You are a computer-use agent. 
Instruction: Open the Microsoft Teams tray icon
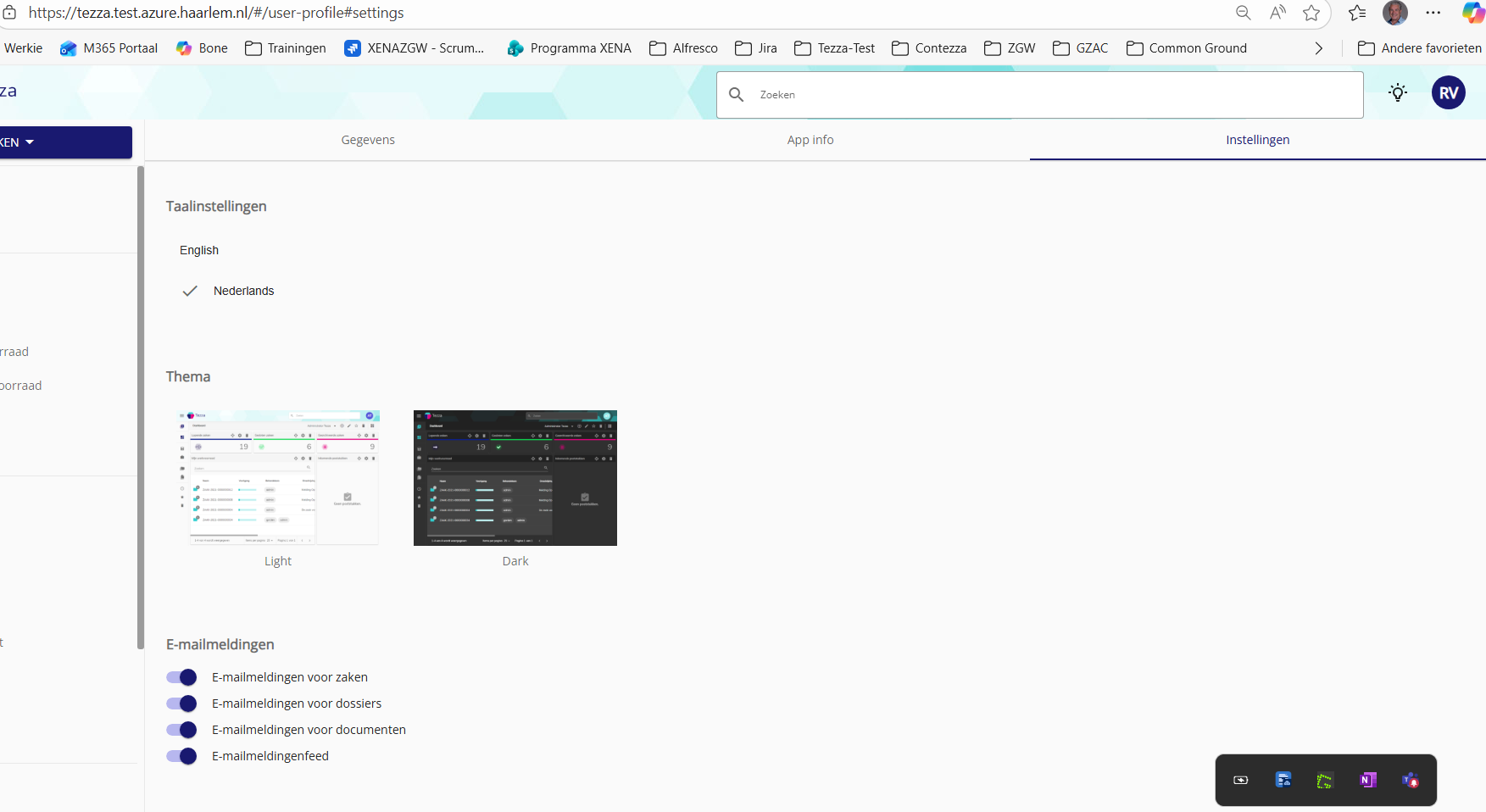pyautogui.click(x=1410, y=780)
